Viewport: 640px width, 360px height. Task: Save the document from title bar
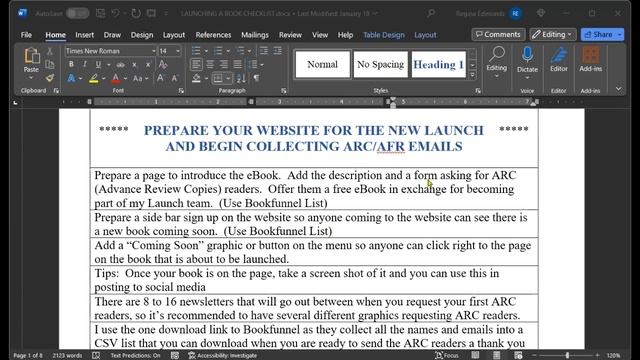100,13
